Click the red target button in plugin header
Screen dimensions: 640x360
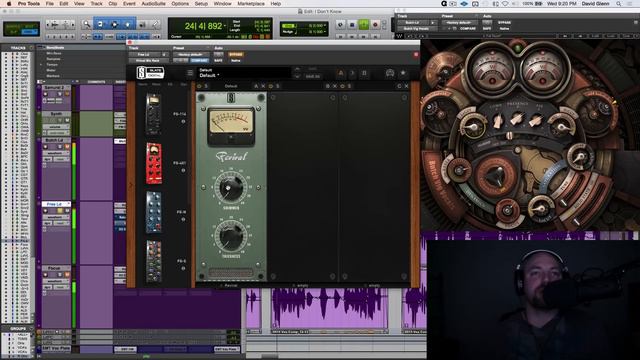coord(416,54)
